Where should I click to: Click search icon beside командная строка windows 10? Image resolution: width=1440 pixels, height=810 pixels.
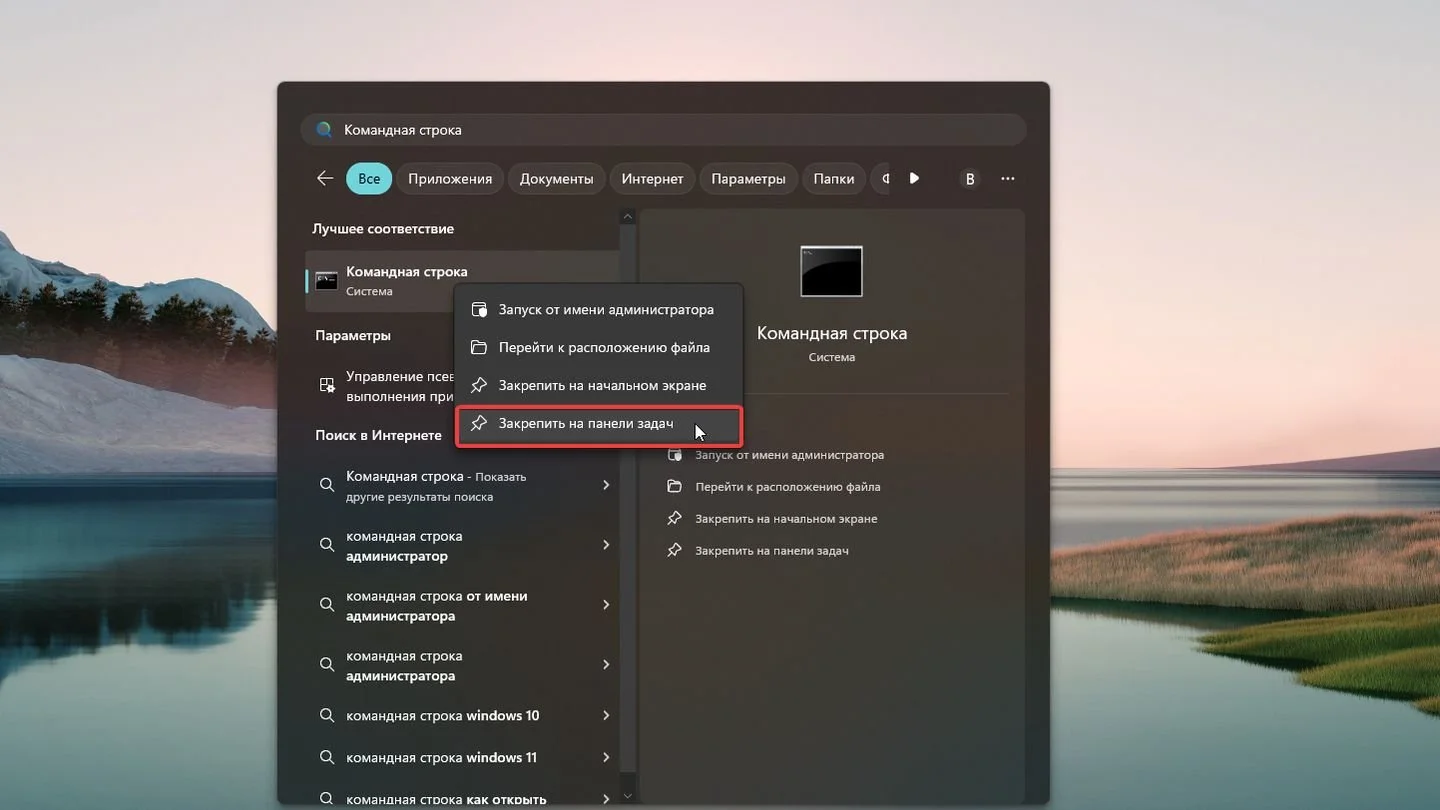[x=326, y=716]
